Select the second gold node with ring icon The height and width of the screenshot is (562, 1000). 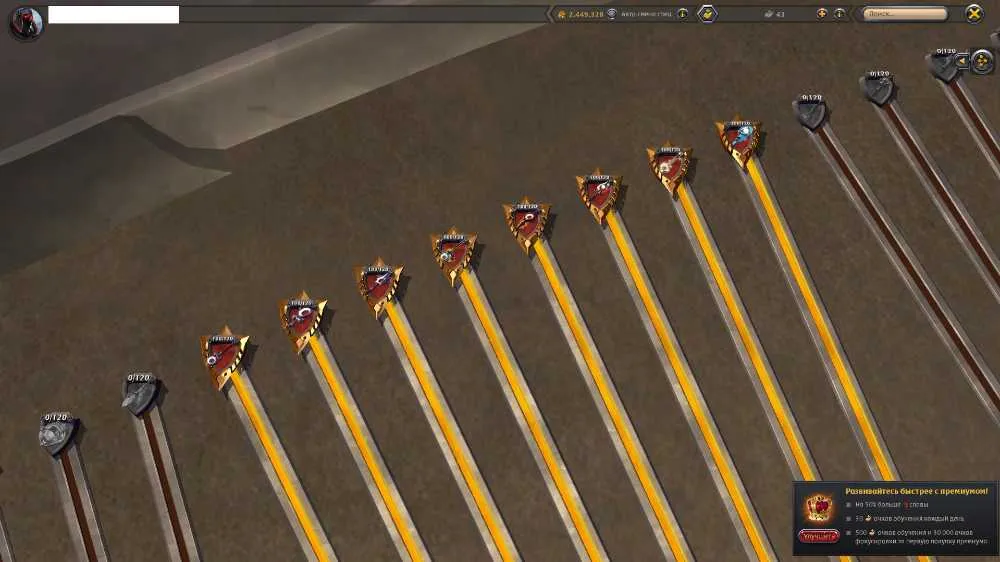(302, 322)
